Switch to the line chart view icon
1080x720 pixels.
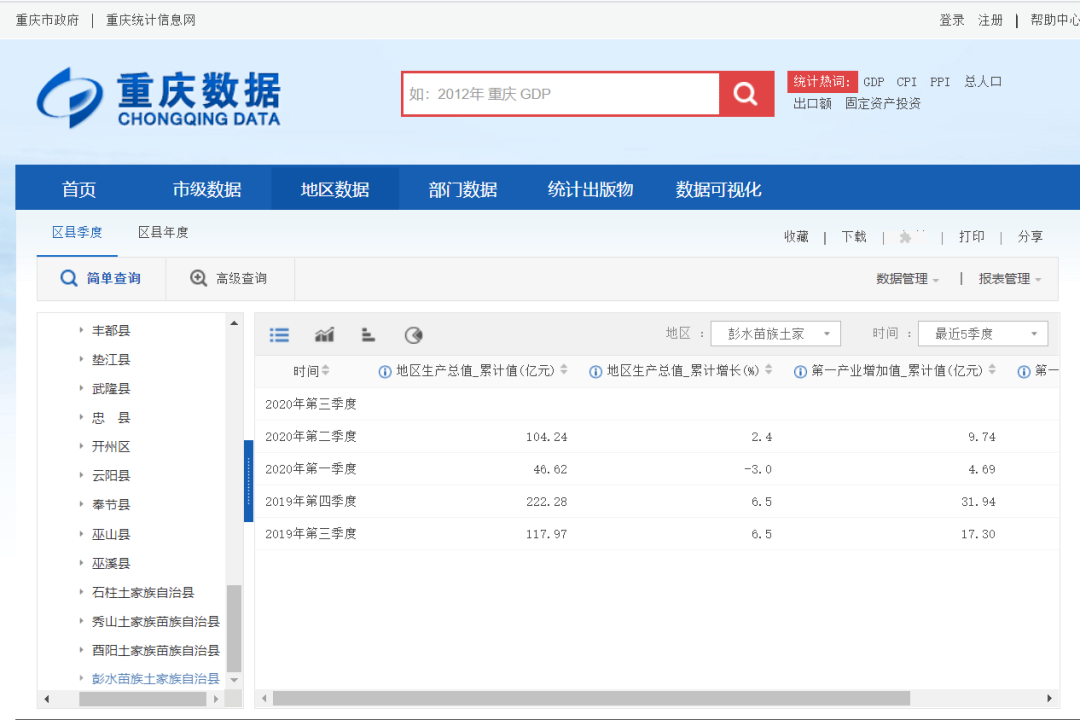[x=324, y=335]
